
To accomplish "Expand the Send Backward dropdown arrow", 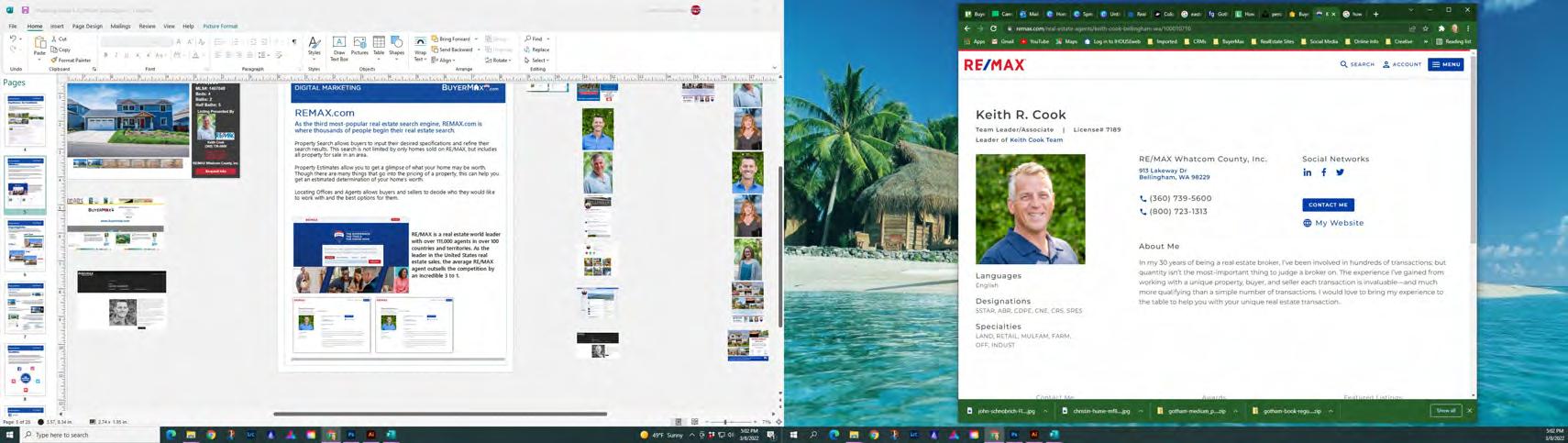I will (479, 50).
